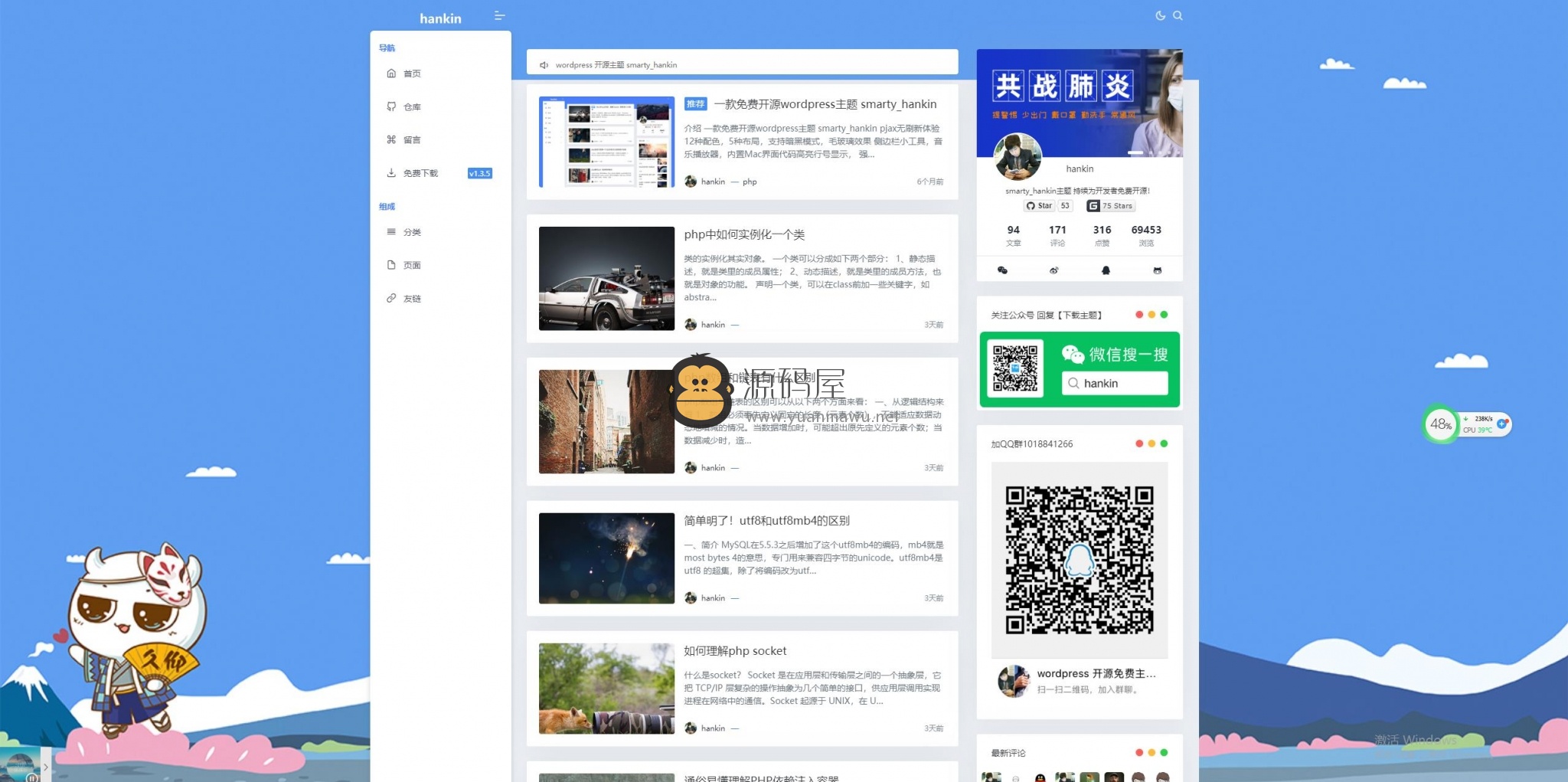Open announcement wordpress 开源主题 smarty_hankin
The width and height of the screenshot is (1568, 782).
coord(616,65)
